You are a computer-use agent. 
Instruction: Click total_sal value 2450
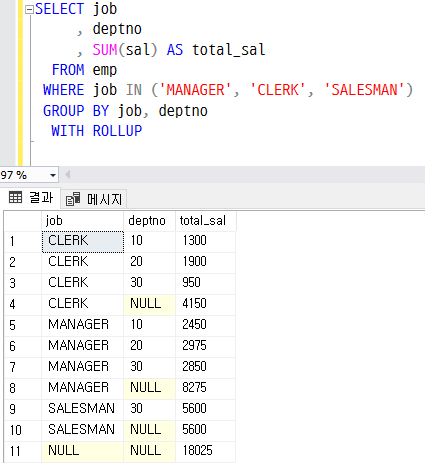click(205, 325)
